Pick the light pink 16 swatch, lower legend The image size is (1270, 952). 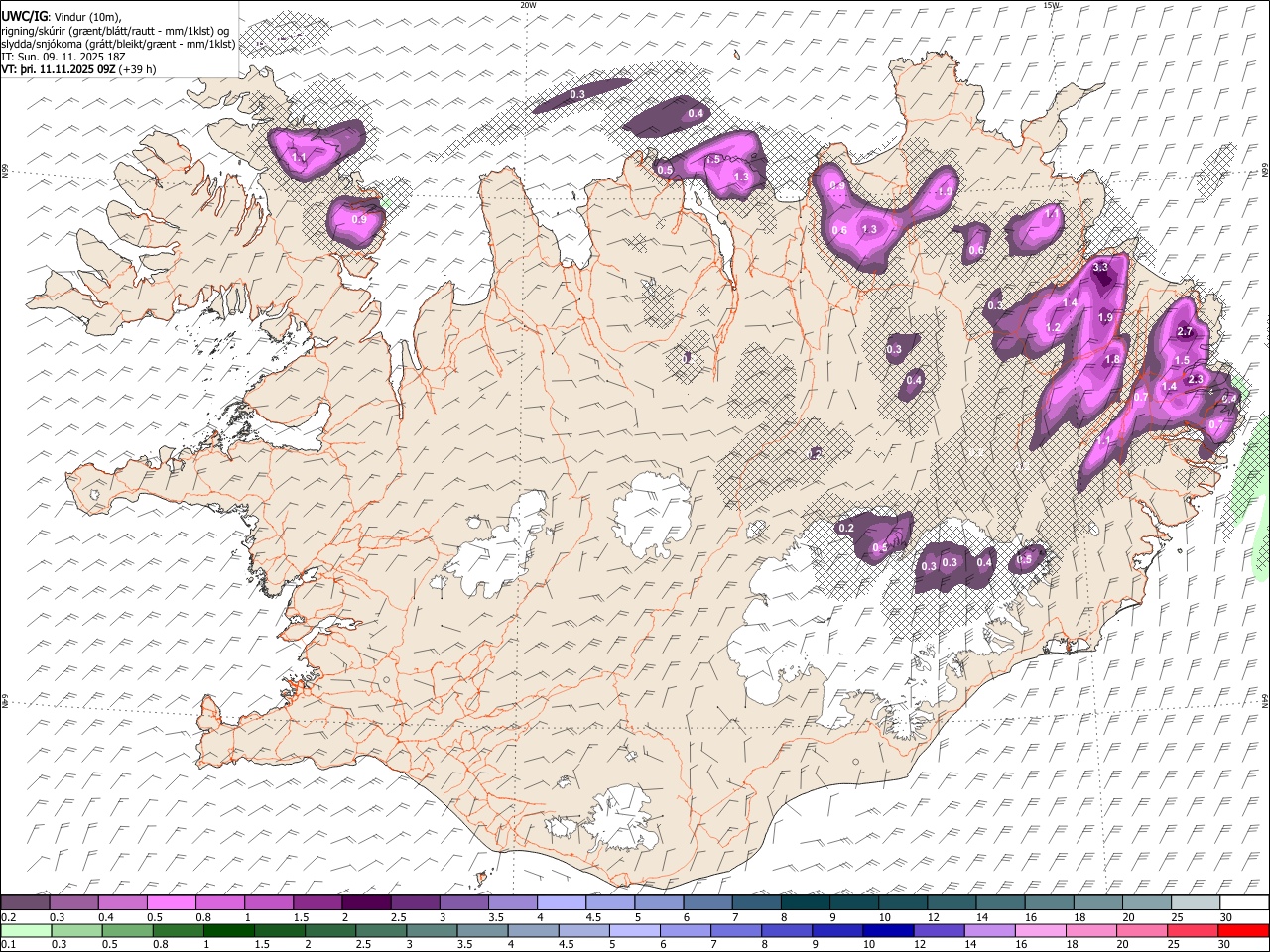click(x=1040, y=930)
